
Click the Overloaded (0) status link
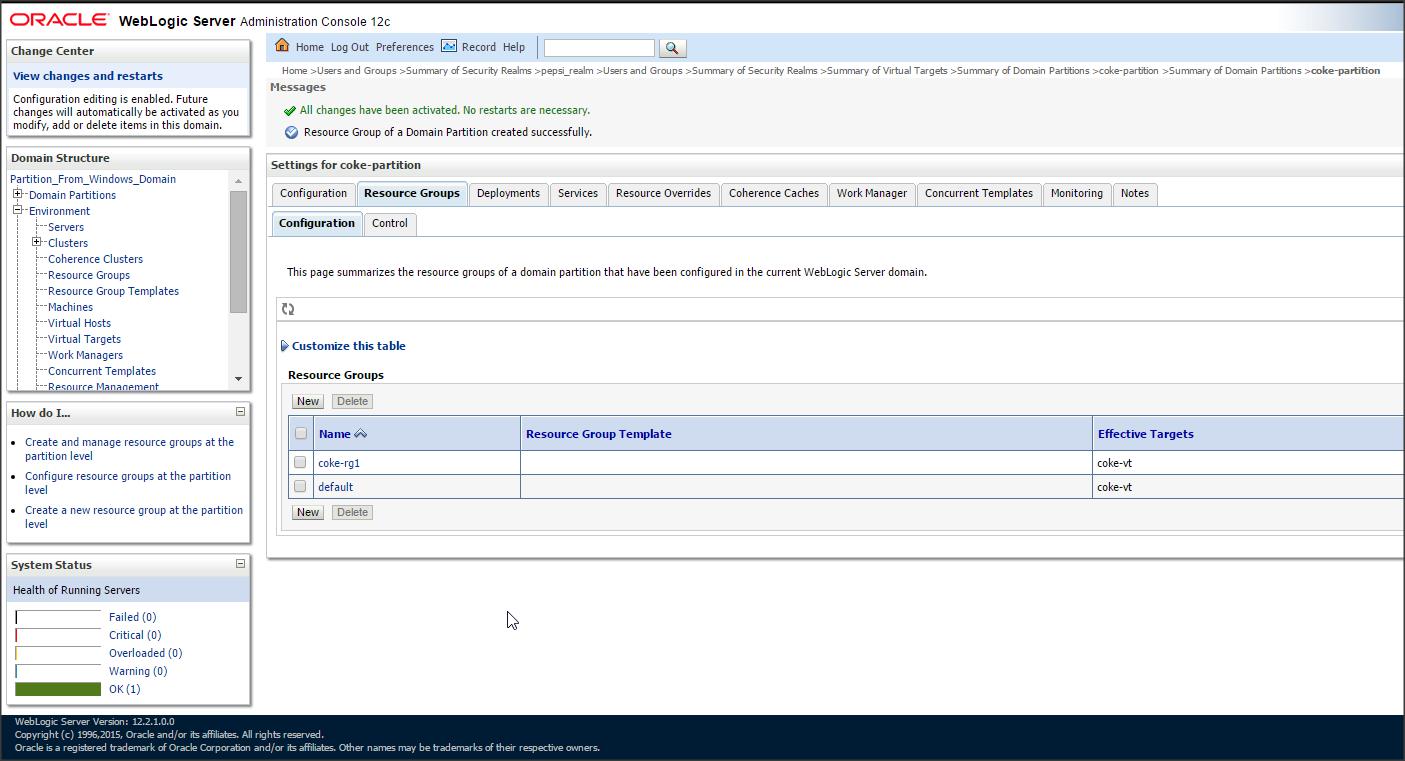click(146, 653)
